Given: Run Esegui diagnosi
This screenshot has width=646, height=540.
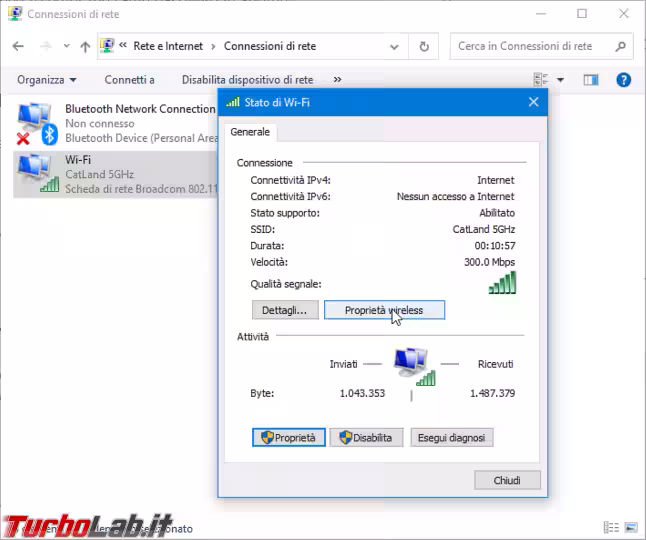Looking at the screenshot, I should coord(452,437).
